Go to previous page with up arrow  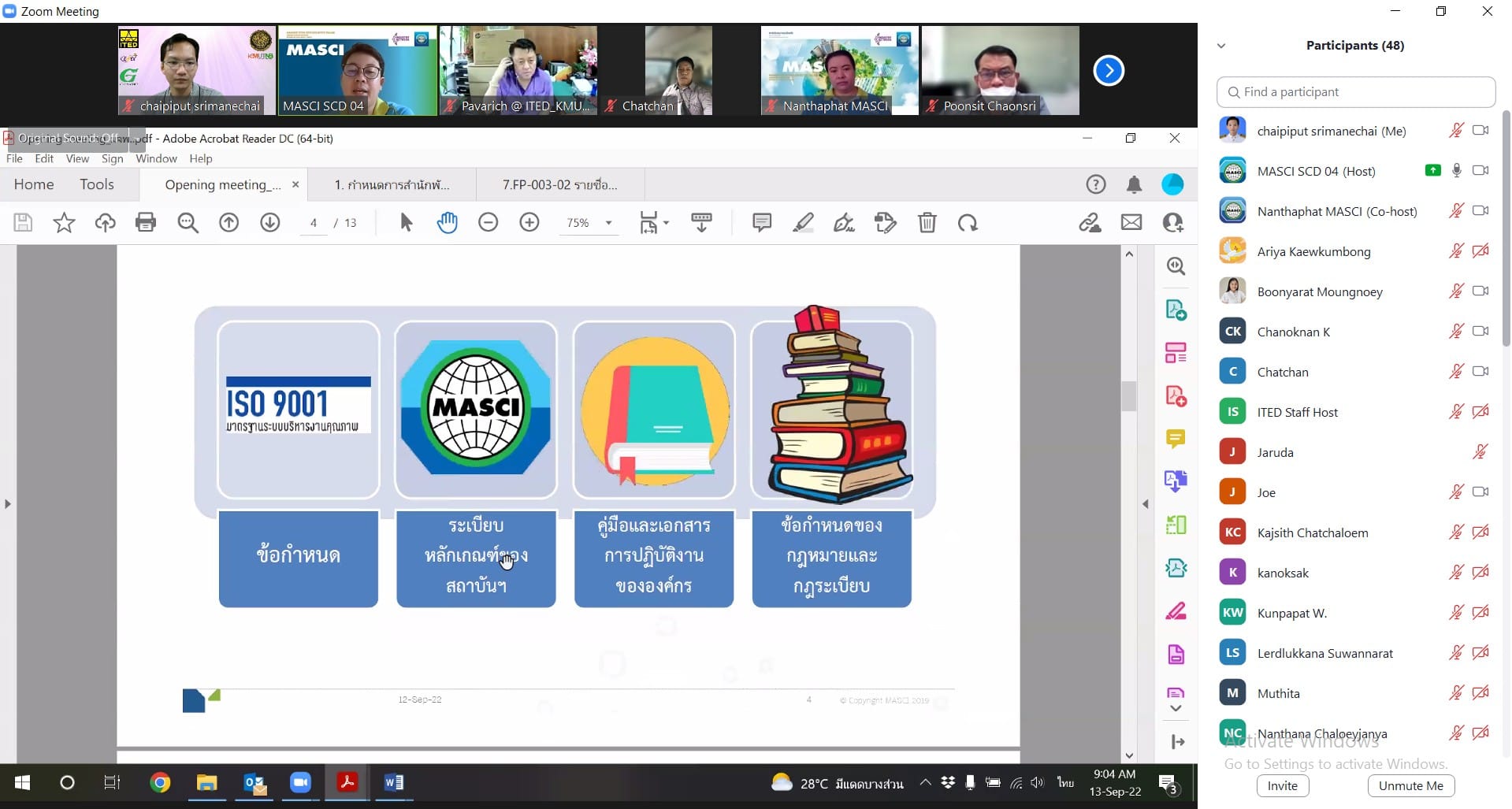(x=229, y=223)
